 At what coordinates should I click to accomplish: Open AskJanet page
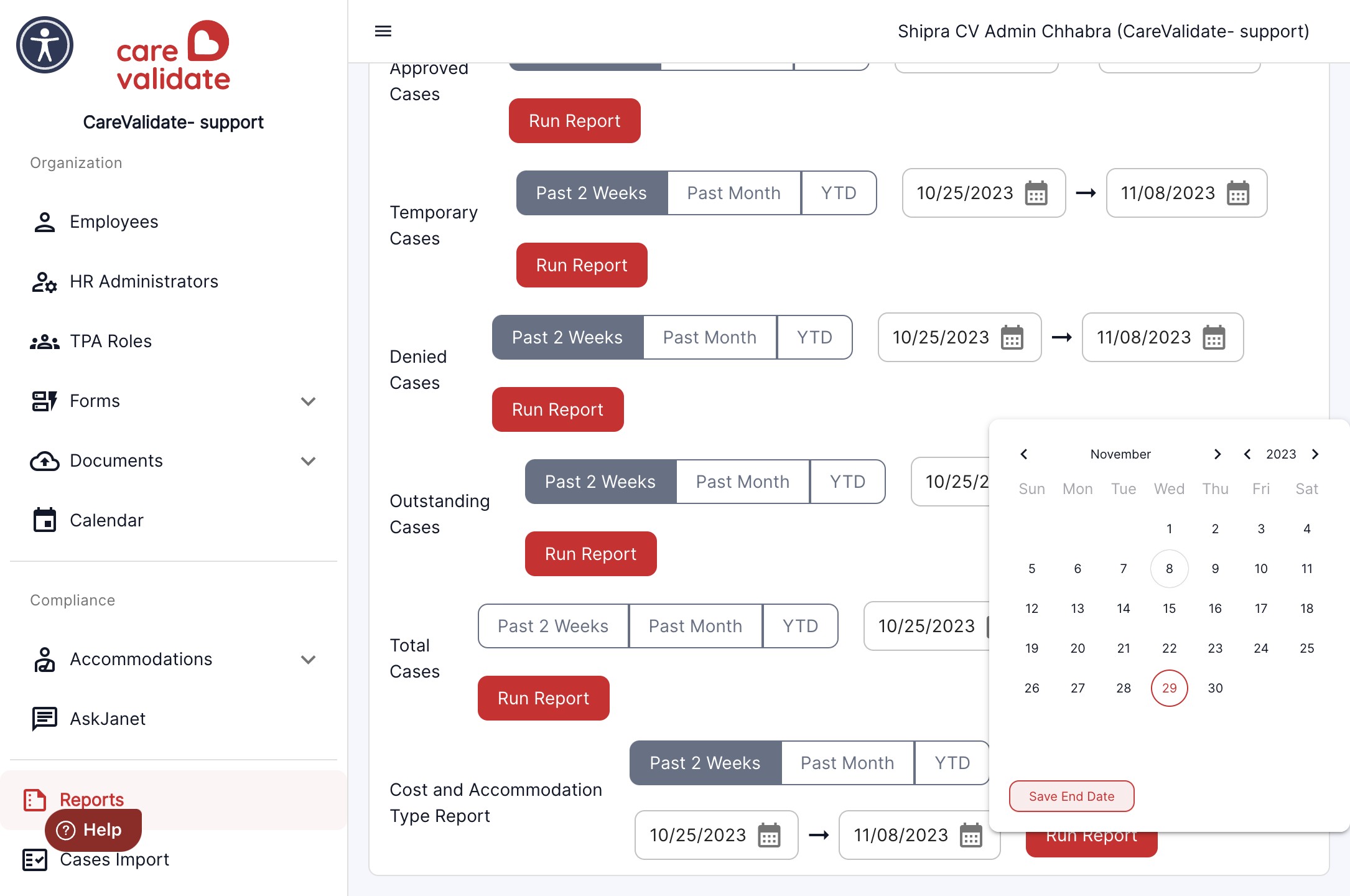pos(174,719)
